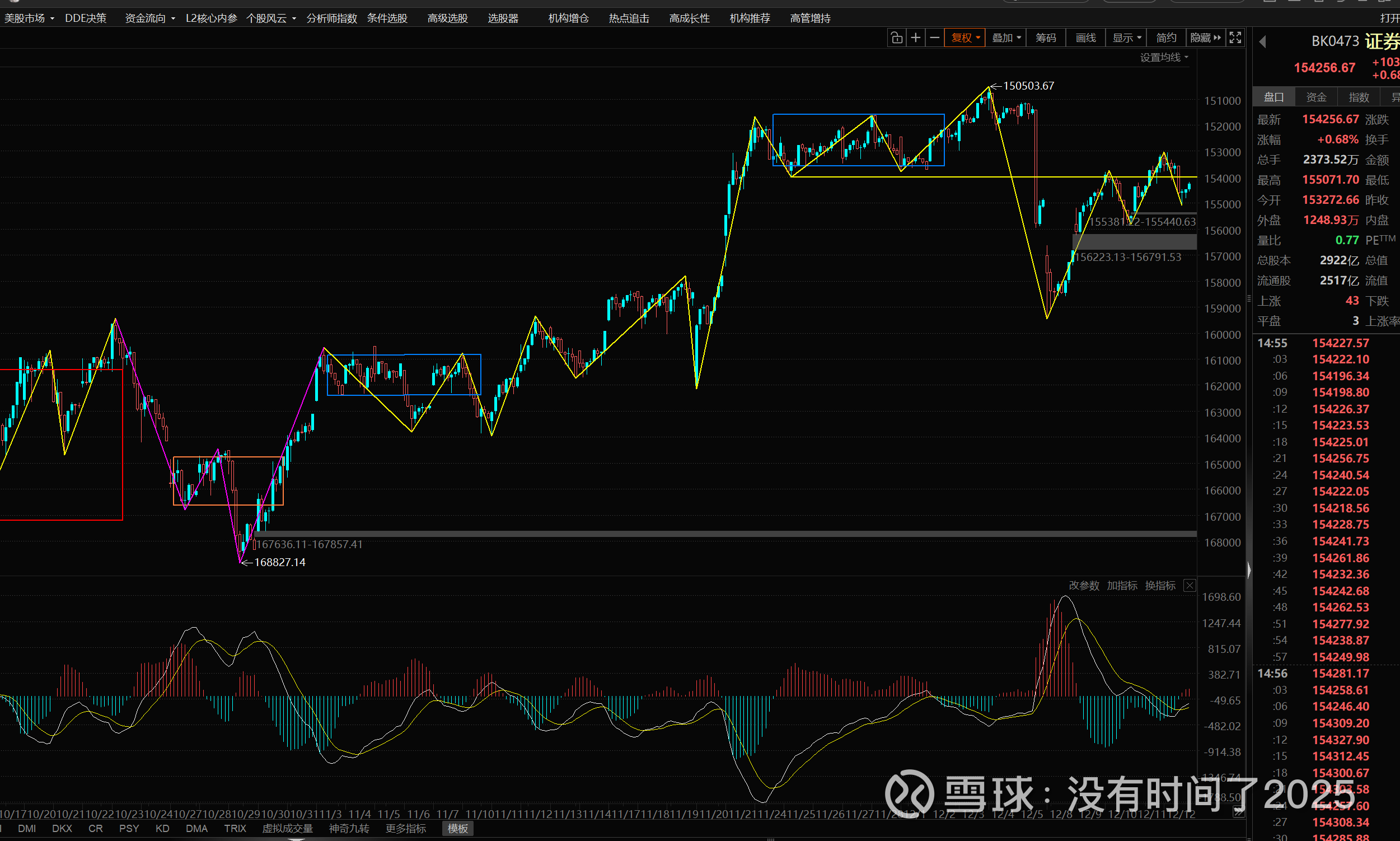Toggle the 简约 simple view mode
This screenshot has width=1400, height=841.
[1166, 38]
